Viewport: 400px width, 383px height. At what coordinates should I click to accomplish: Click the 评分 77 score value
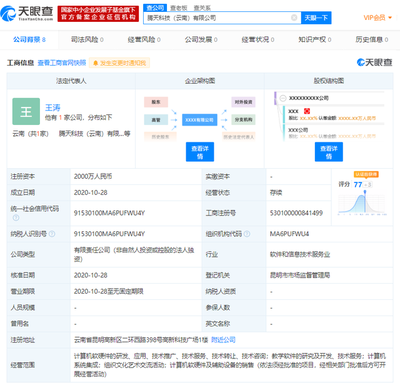click(x=358, y=185)
